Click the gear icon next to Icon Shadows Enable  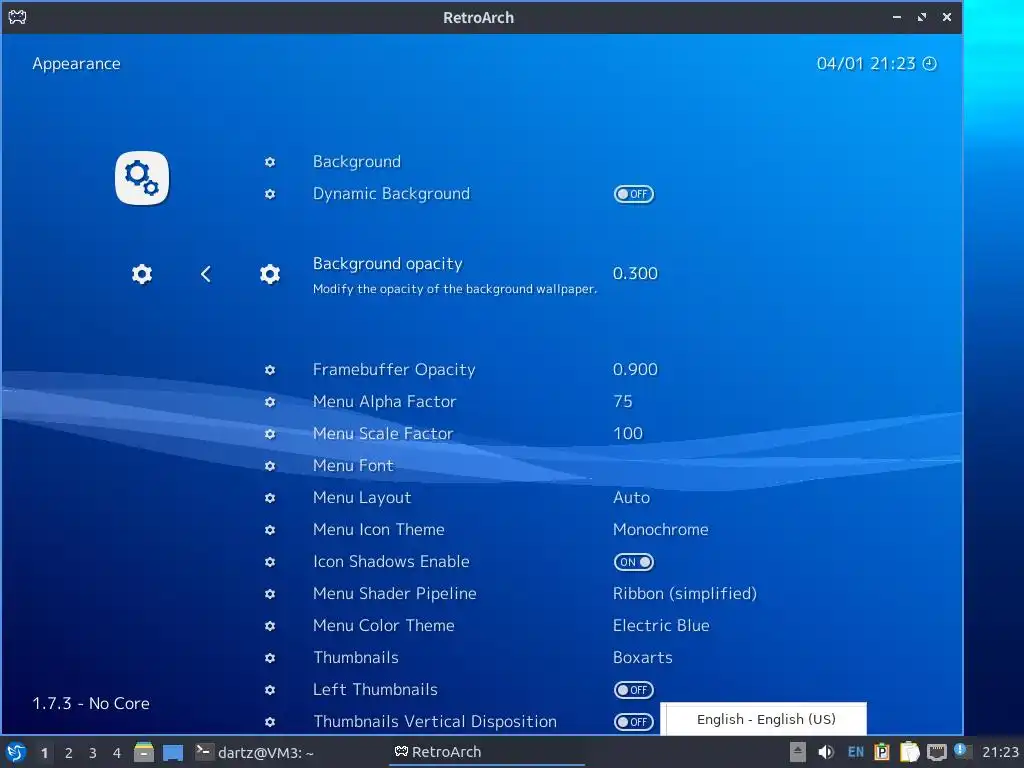coord(270,562)
